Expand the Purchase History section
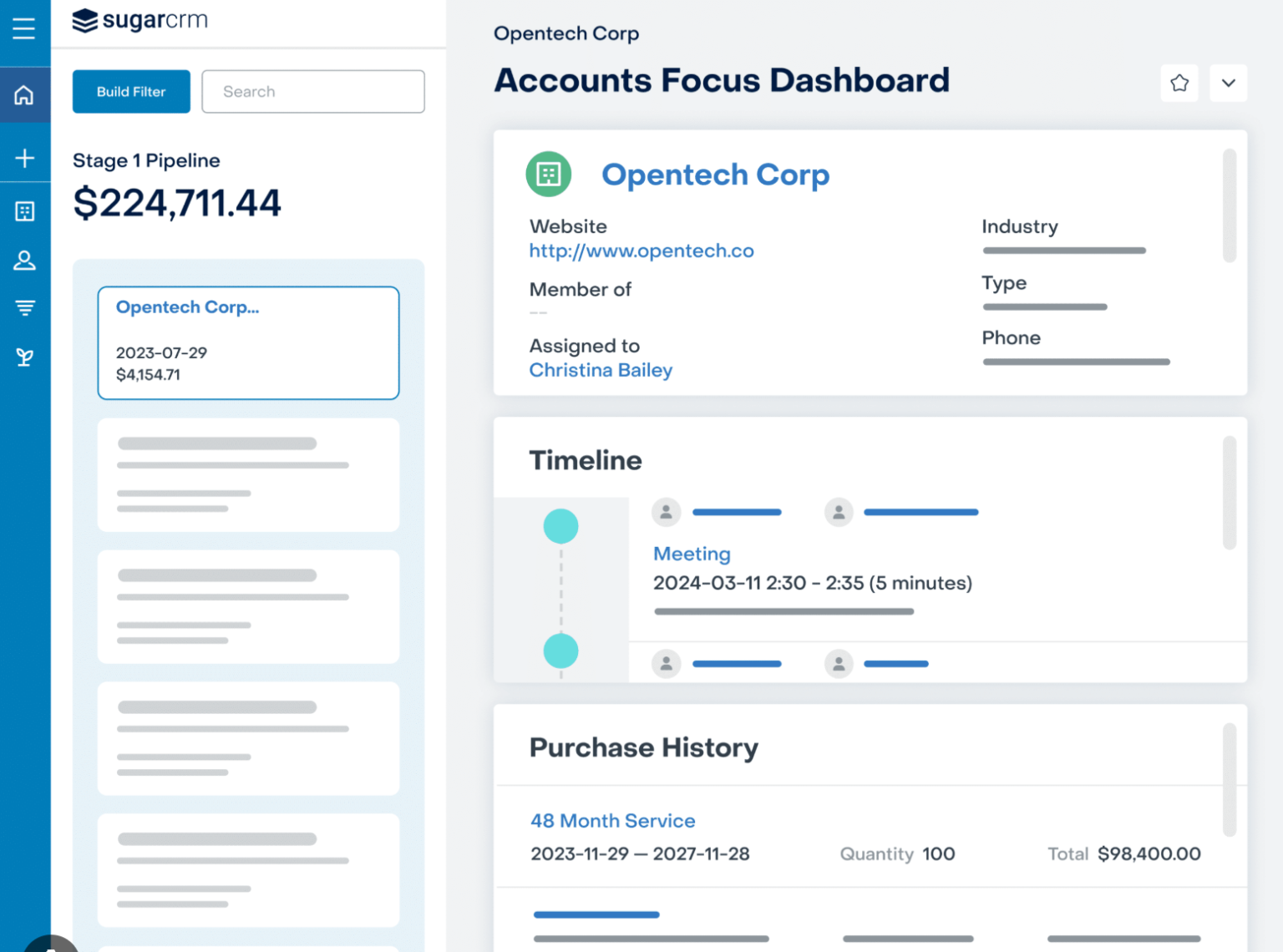 643,747
